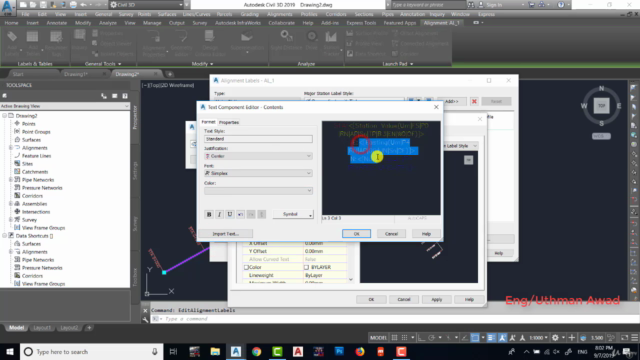Click the Undo arrow in Text Component Editor
640x360 pixels.
tap(240, 214)
